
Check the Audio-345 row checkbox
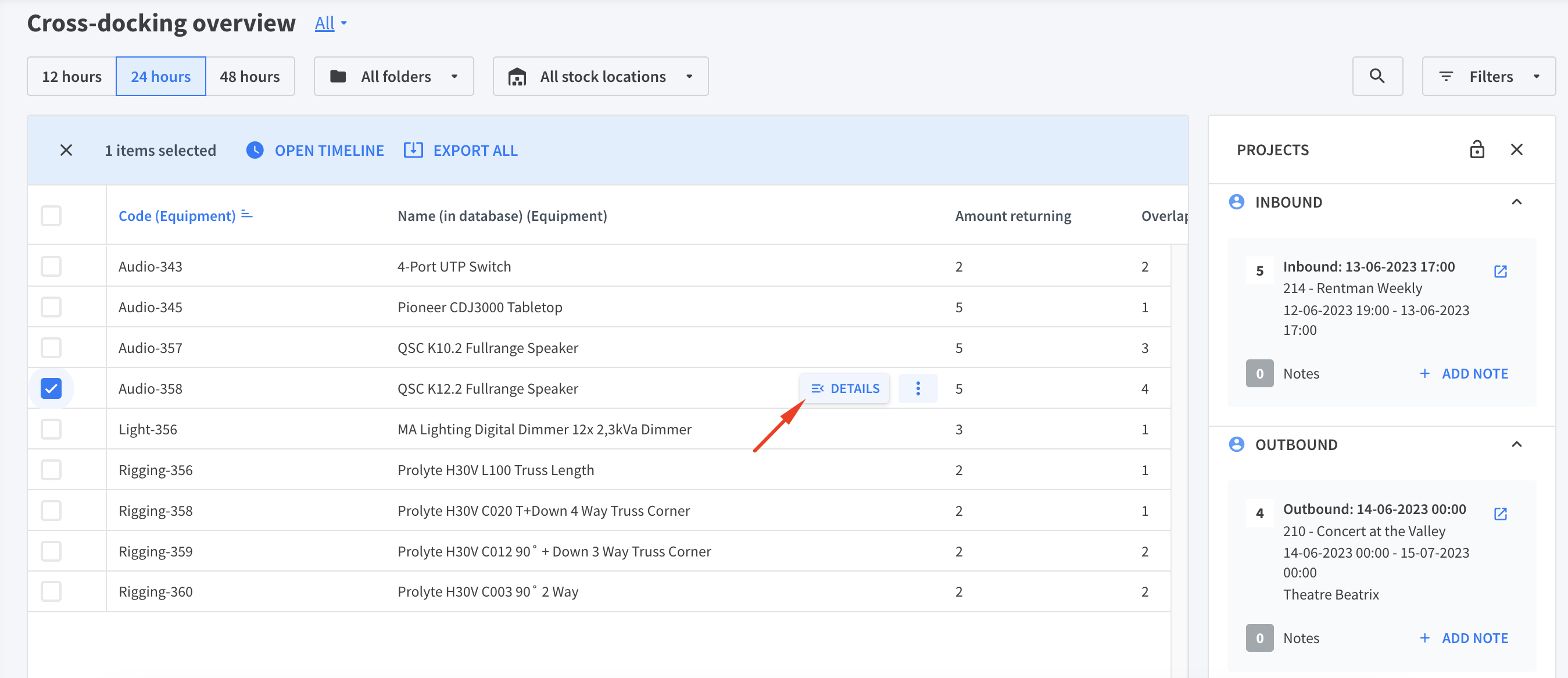[51, 307]
